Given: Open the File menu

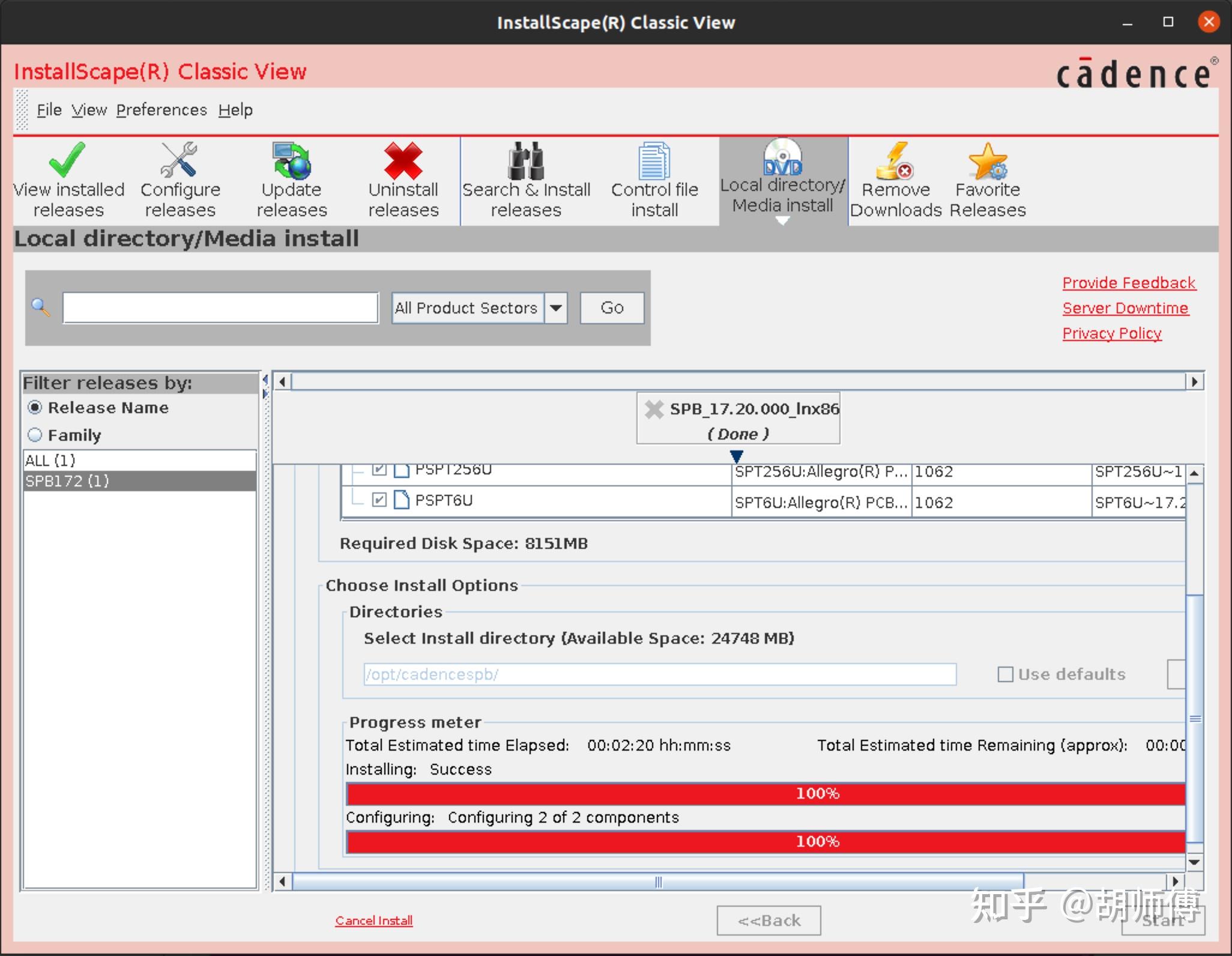Looking at the screenshot, I should (x=49, y=110).
